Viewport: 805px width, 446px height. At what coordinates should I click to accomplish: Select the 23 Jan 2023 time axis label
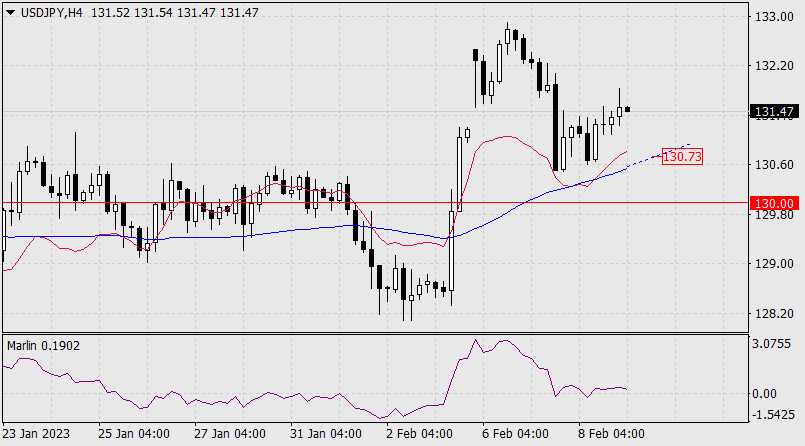pos(36,434)
